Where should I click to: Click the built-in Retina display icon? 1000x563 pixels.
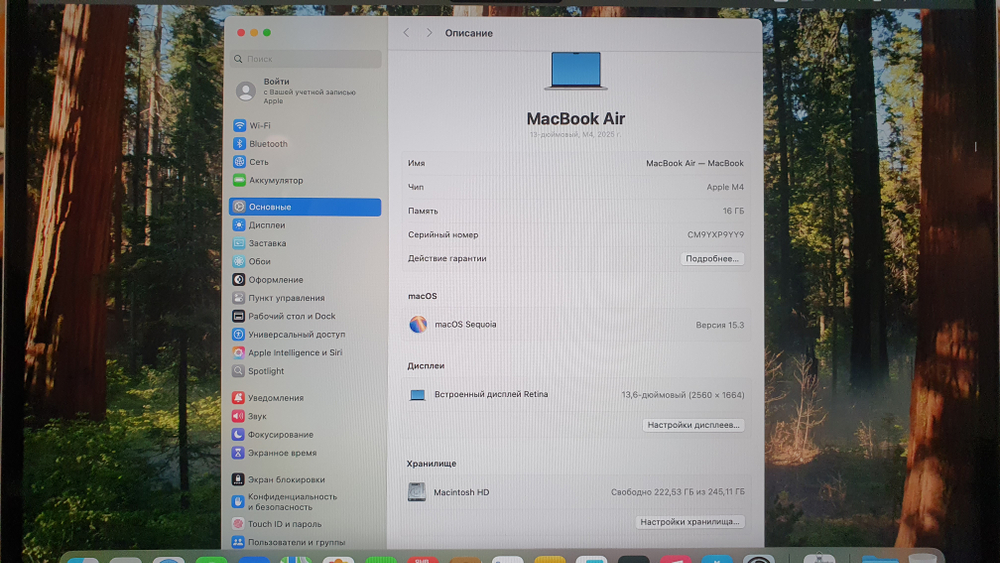(x=417, y=395)
